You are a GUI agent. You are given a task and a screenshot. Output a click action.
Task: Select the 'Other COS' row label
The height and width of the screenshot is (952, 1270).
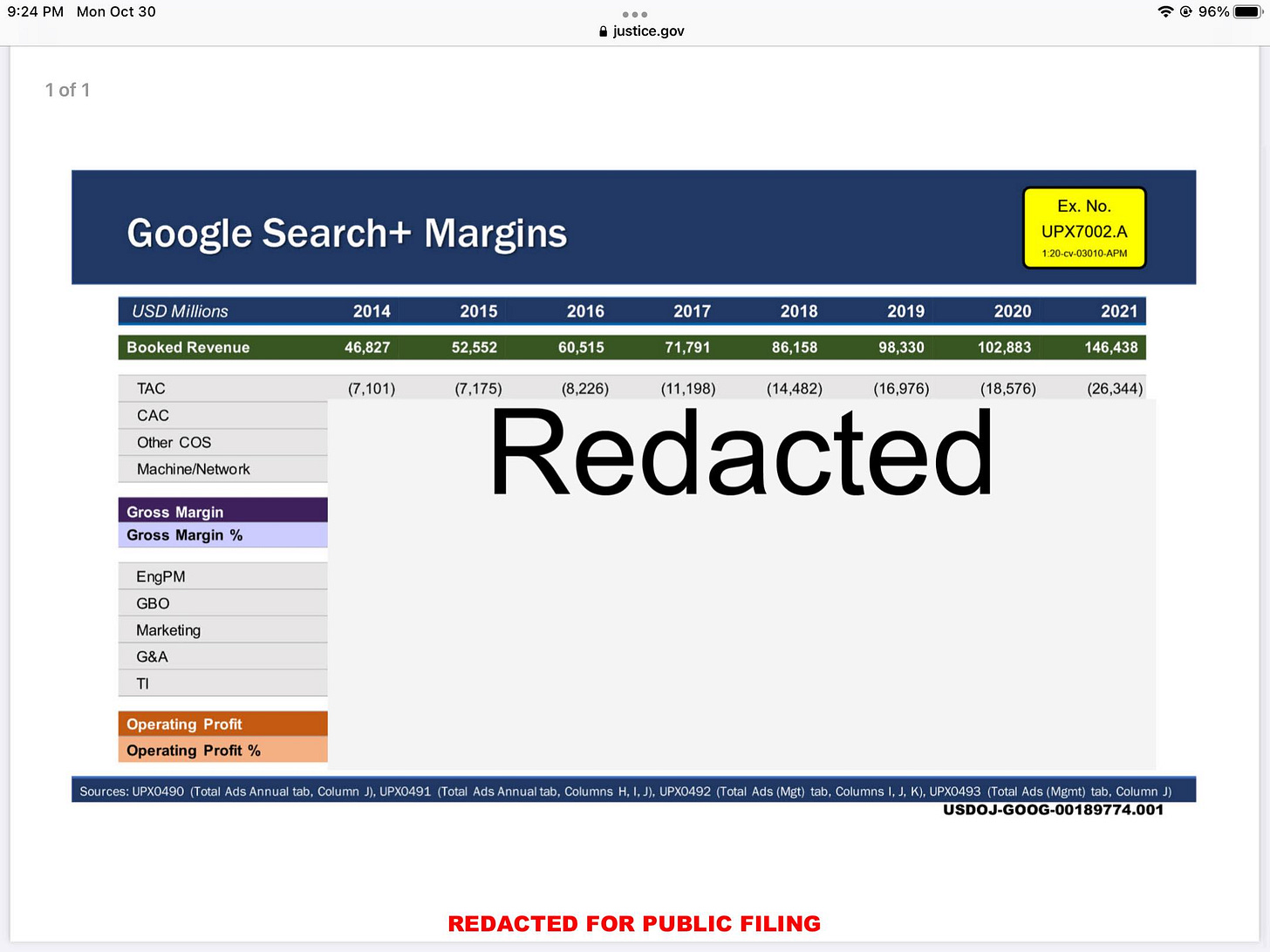click(x=174, y=443)
